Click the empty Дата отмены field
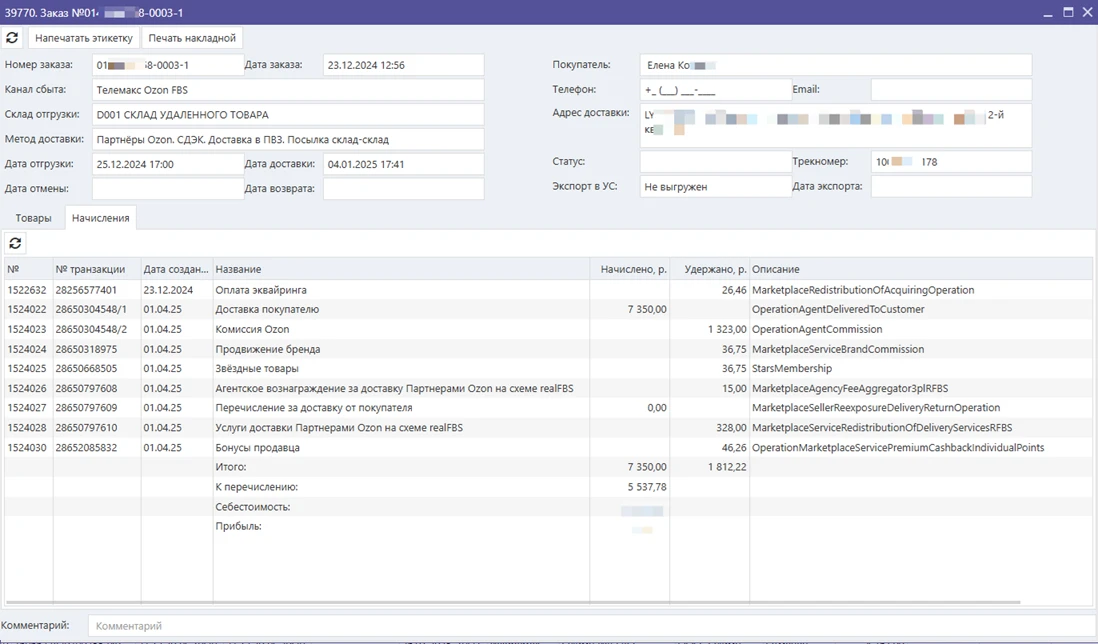 pyautogui.click(x=167, y=185)
